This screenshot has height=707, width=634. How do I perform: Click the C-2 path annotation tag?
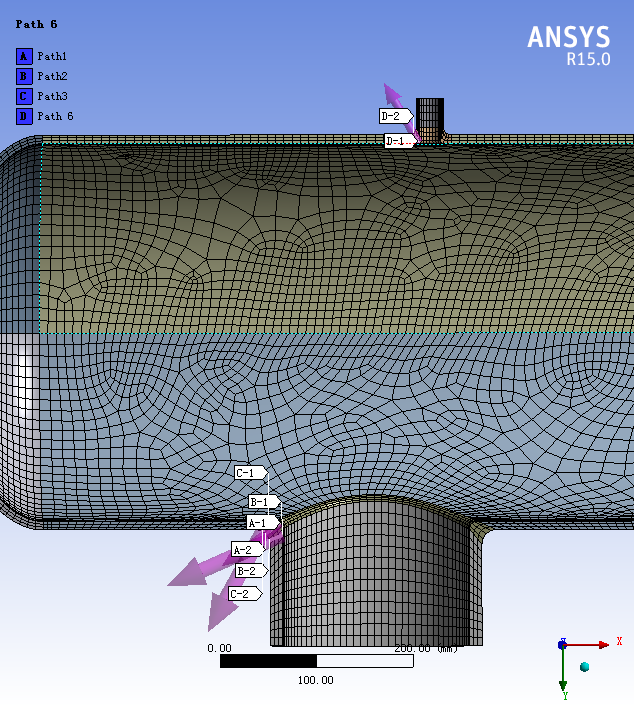(245, 593)
